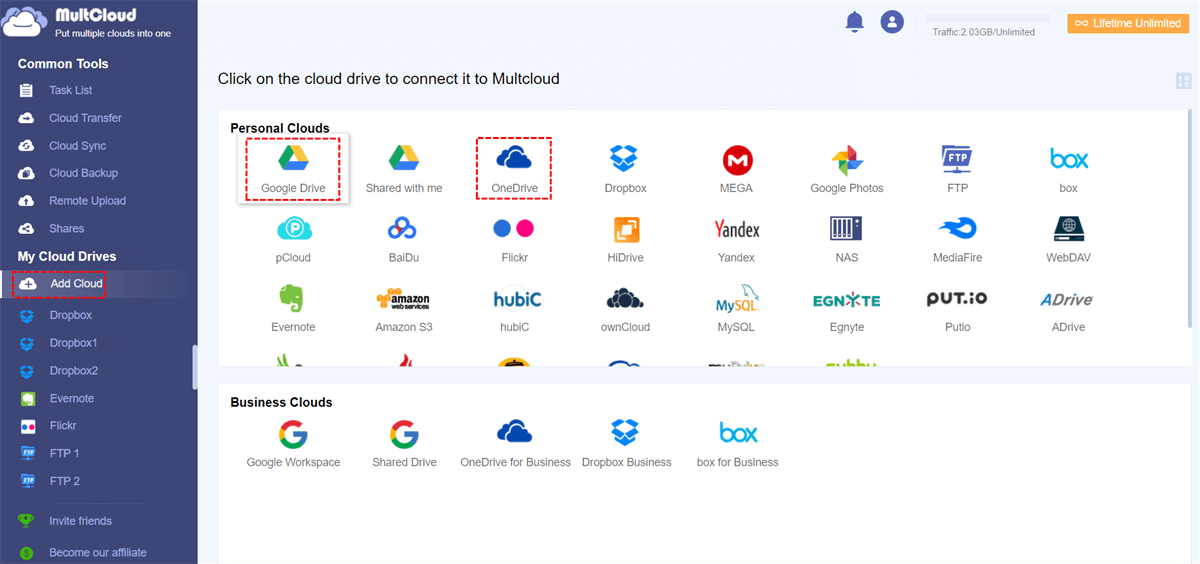This screenshot has height=564, width=1200.
Task: Open Cloud Transfer in sidebar
Action: (85, 118)
